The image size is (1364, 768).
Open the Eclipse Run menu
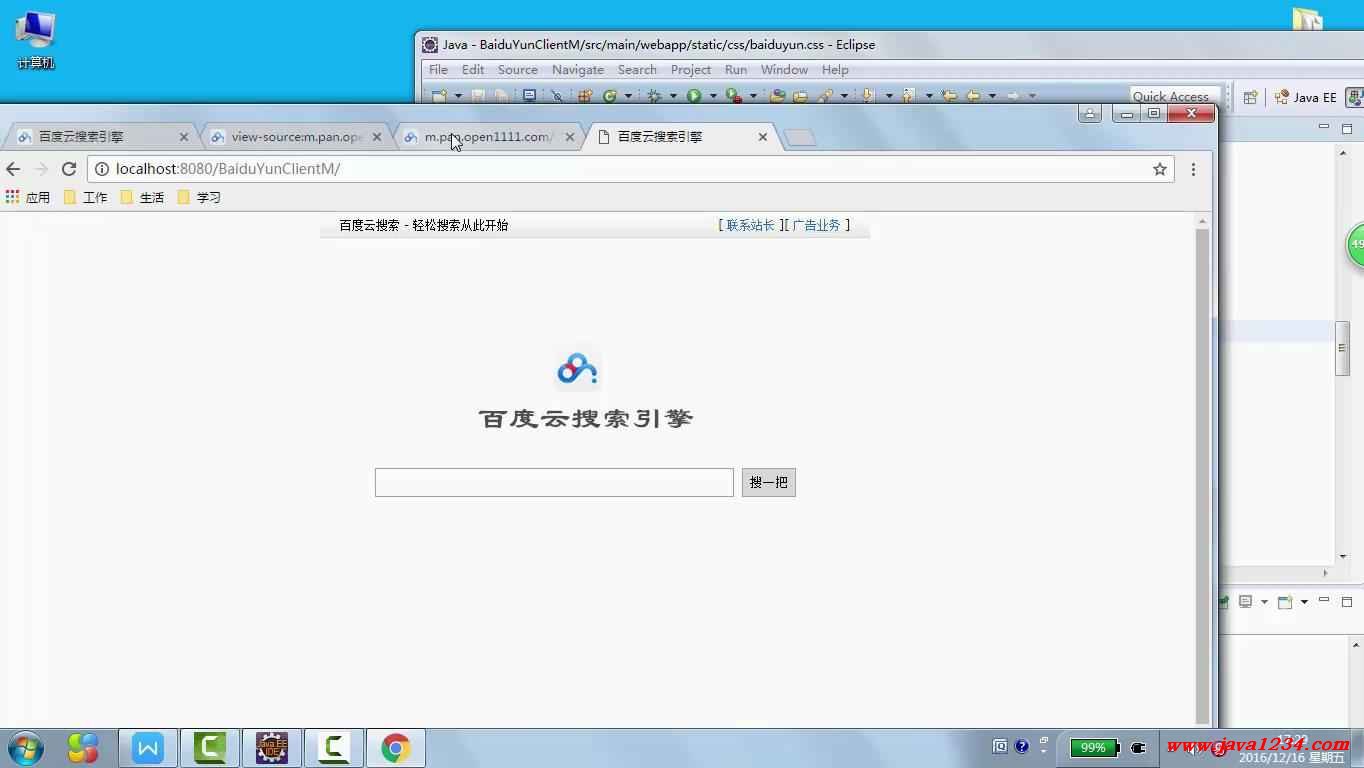736,70
